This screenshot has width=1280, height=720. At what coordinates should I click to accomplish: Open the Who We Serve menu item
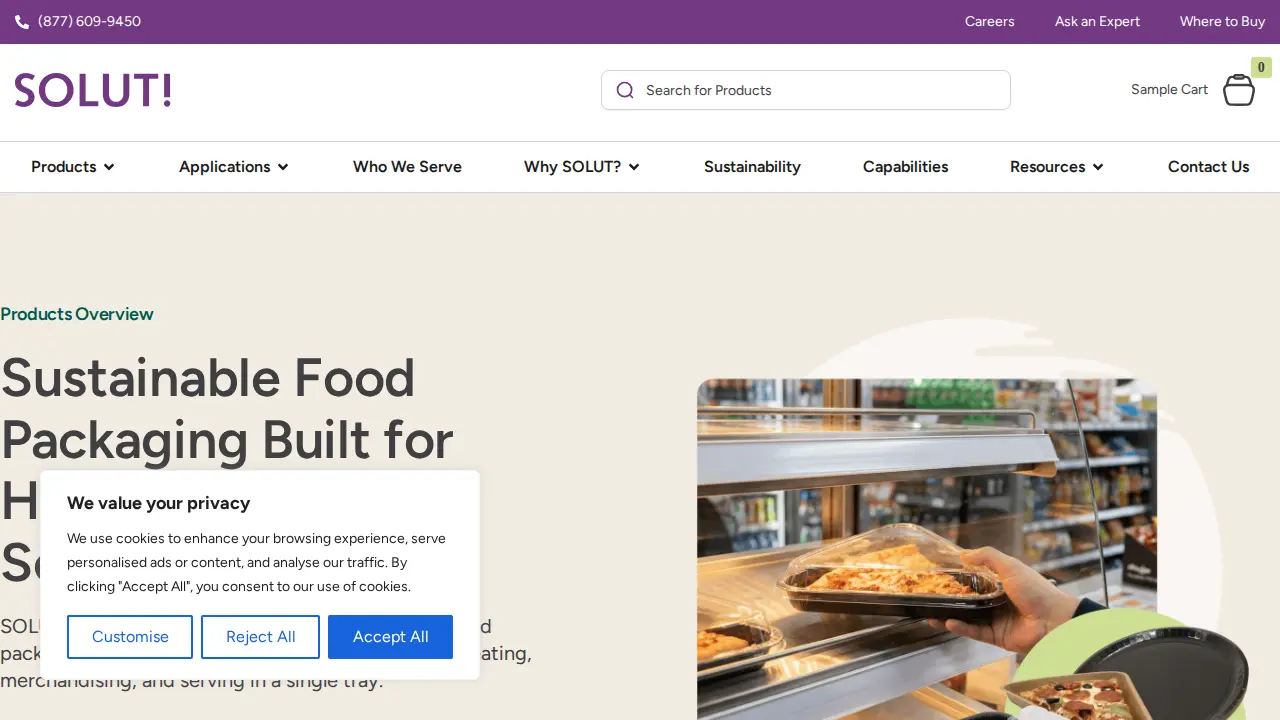click(x=407, y=167)
